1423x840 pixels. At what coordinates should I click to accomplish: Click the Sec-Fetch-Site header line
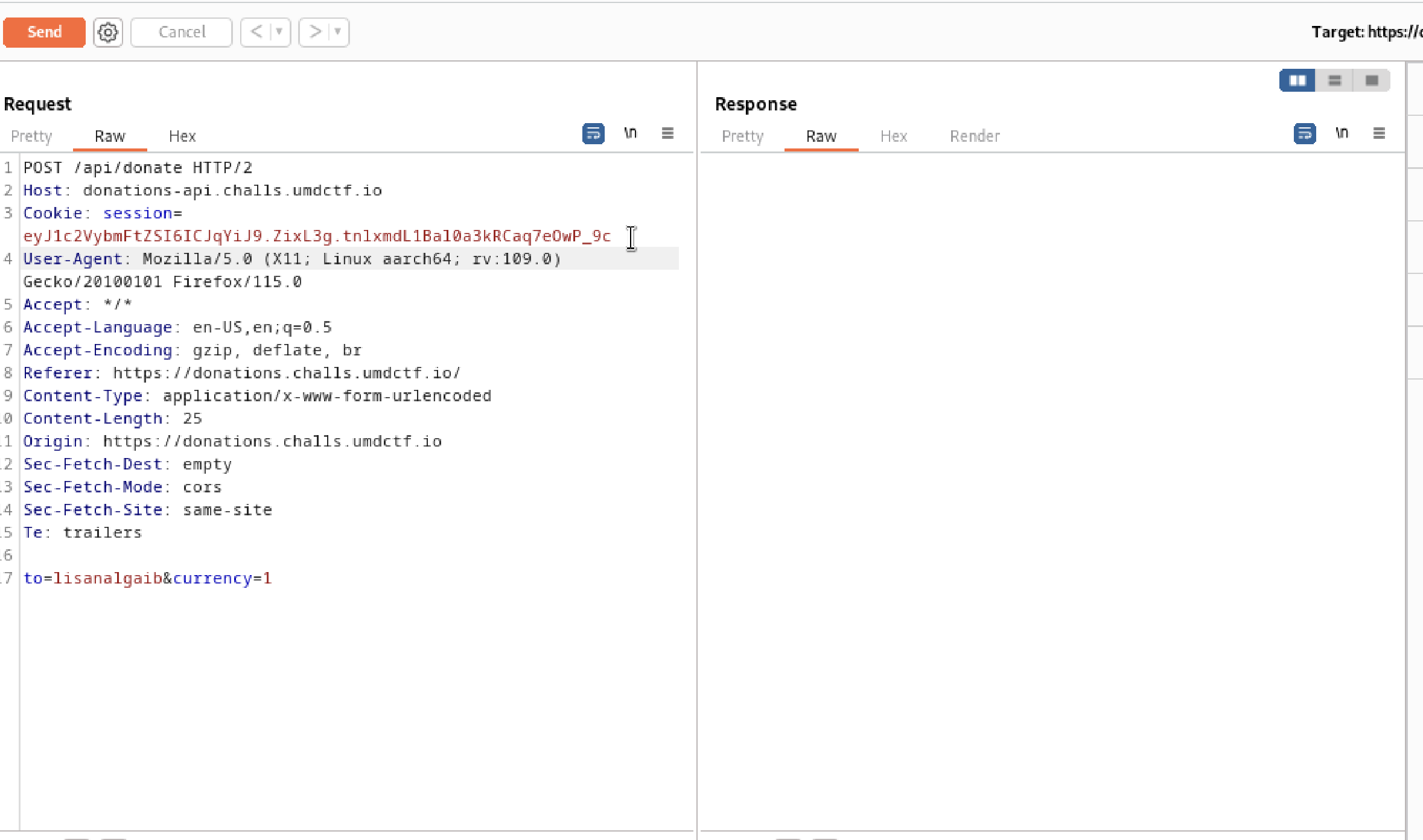pos(148,511)
